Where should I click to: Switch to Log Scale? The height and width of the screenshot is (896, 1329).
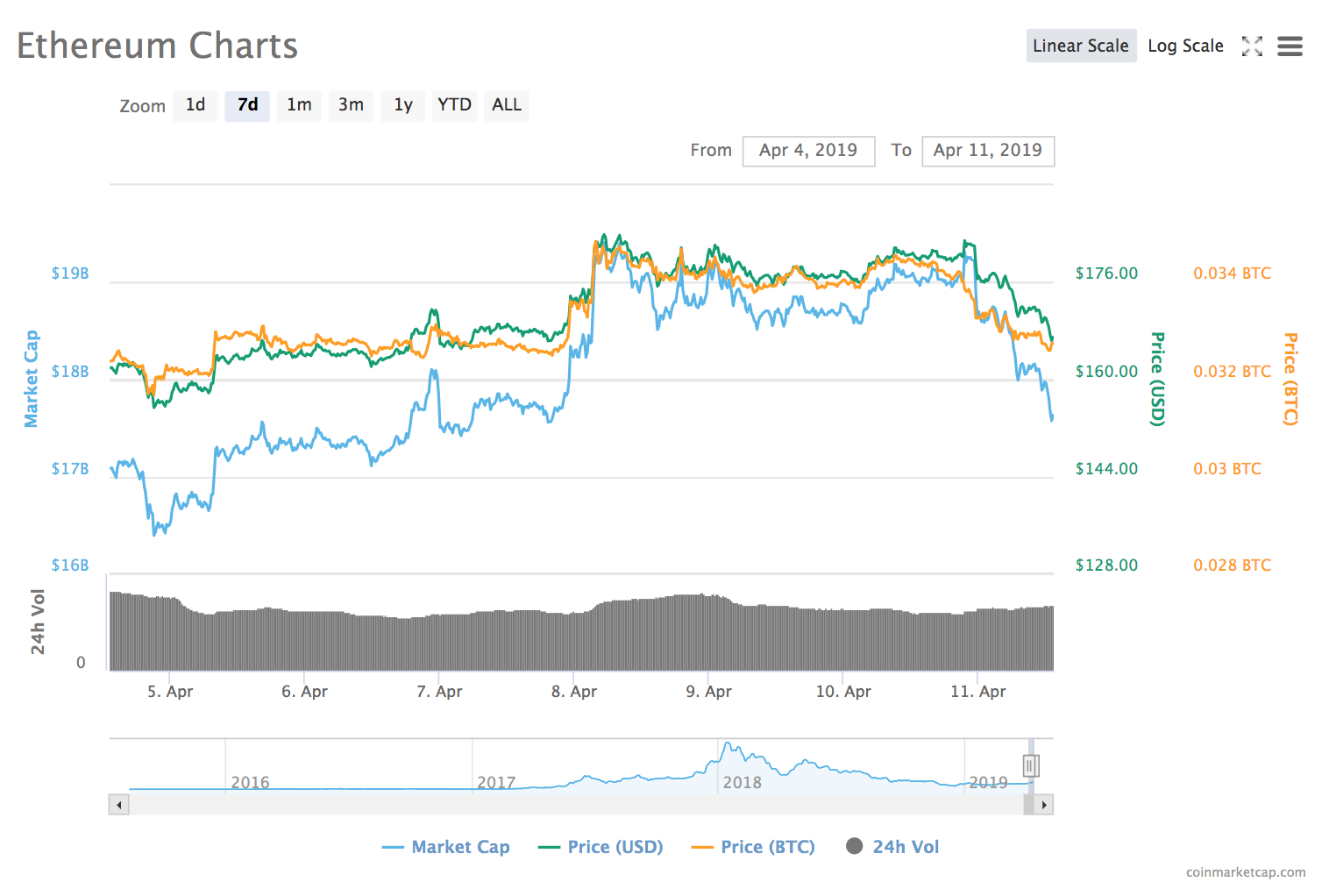1185,46
